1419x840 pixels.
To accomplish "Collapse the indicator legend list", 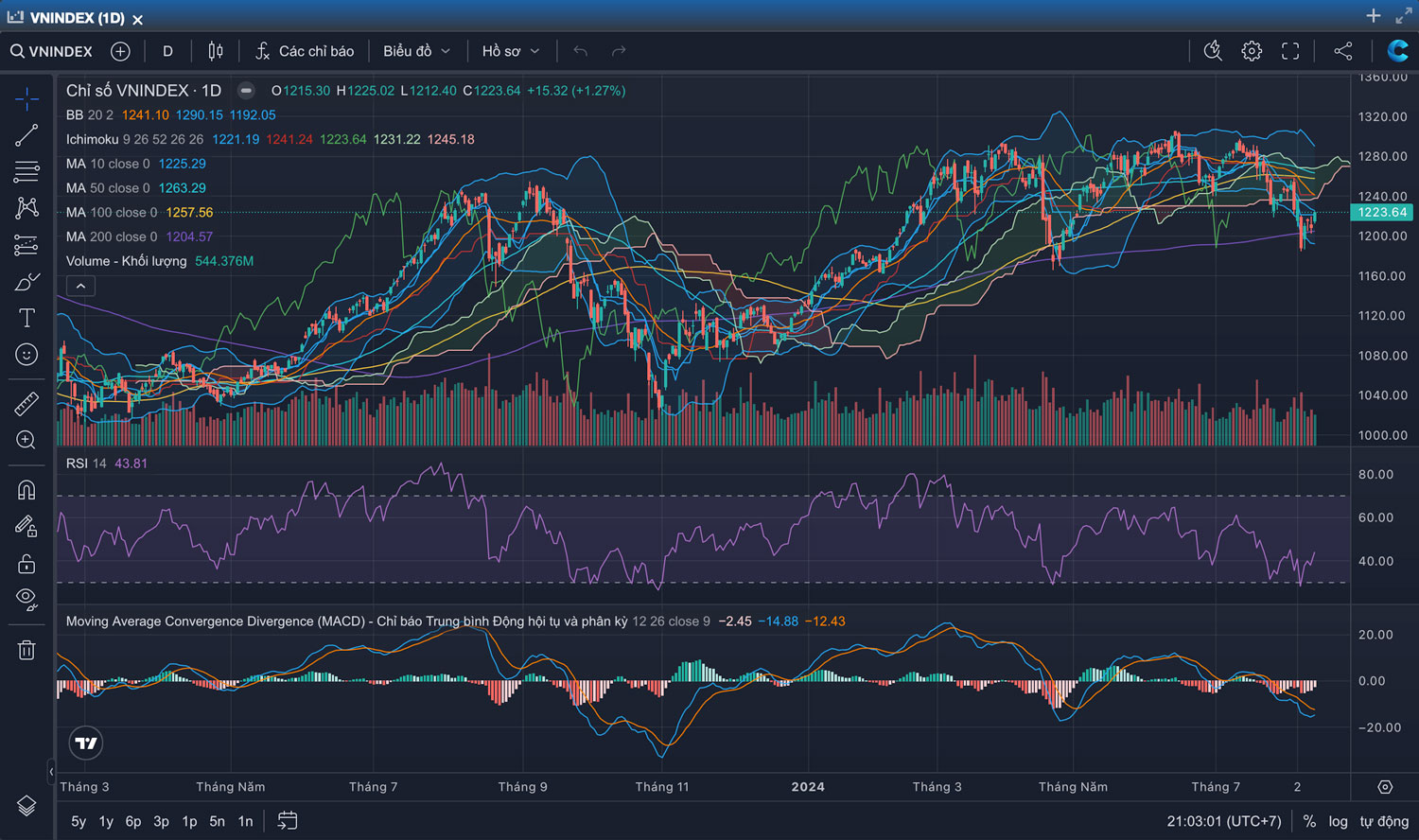I will tap(80, 286).
